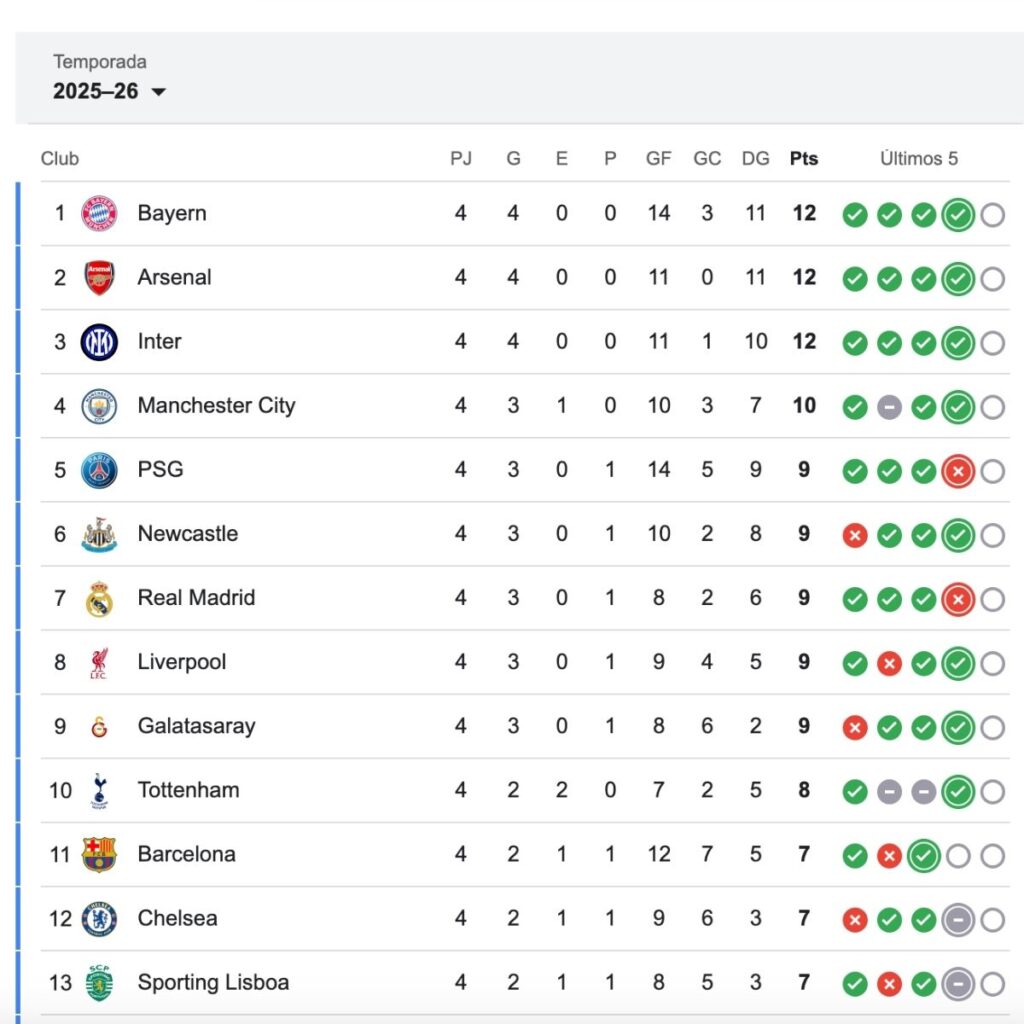
Task: Click the Bayern club crest
Action: (98, 213)
